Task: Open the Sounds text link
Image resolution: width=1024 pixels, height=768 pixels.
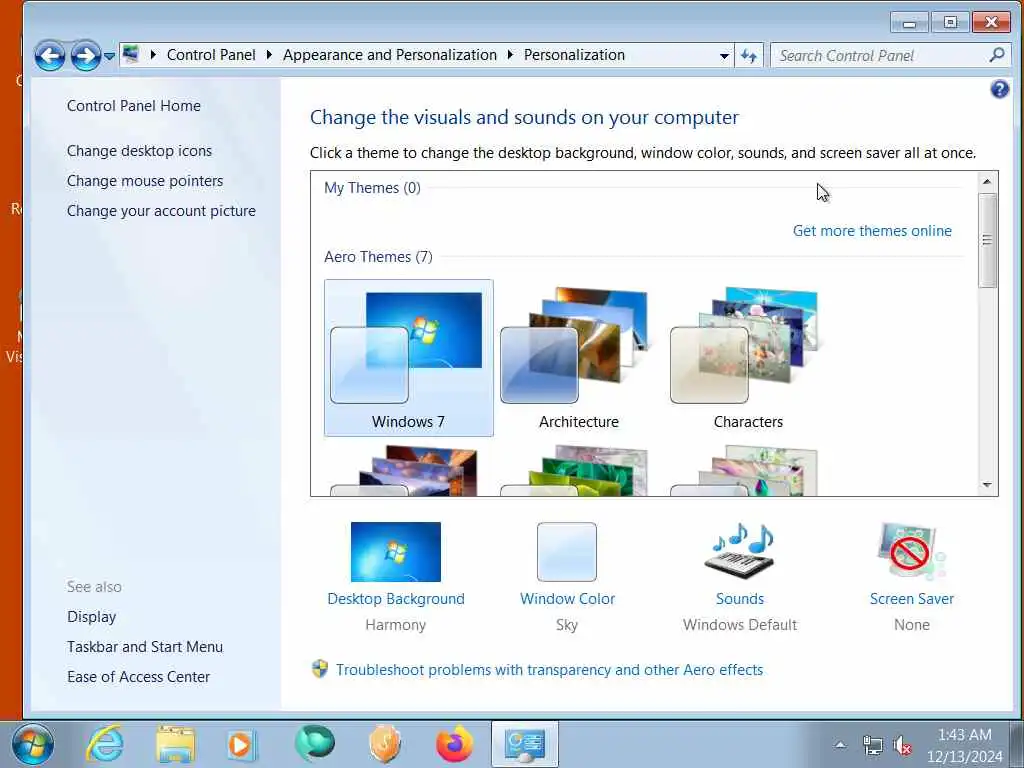Action: (740, 599)
